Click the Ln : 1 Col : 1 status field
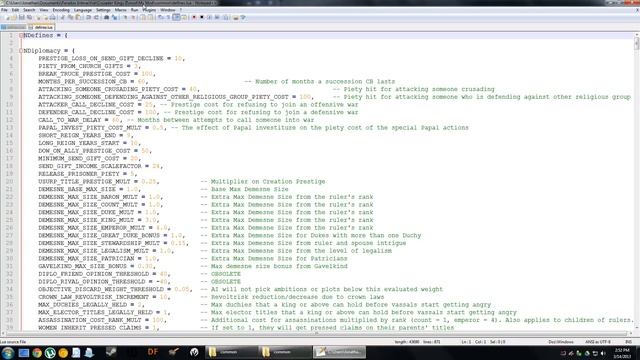This screenshot has height=360, width=640. (483, 342)
